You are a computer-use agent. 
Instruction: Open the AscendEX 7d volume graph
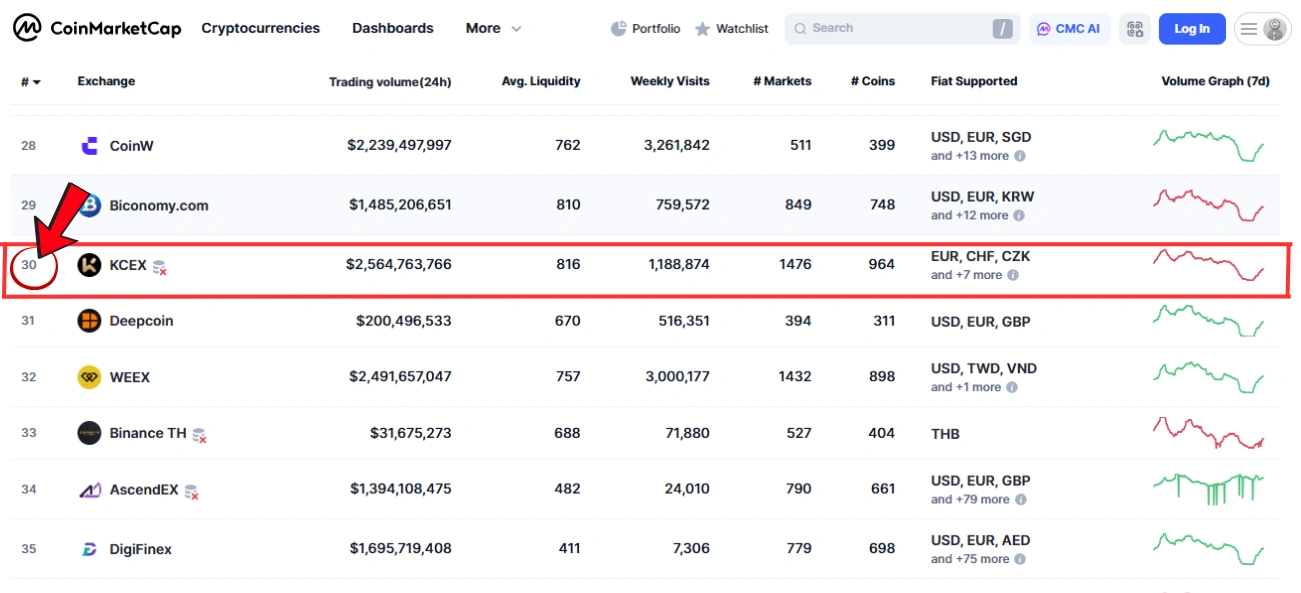[1208, 489]
